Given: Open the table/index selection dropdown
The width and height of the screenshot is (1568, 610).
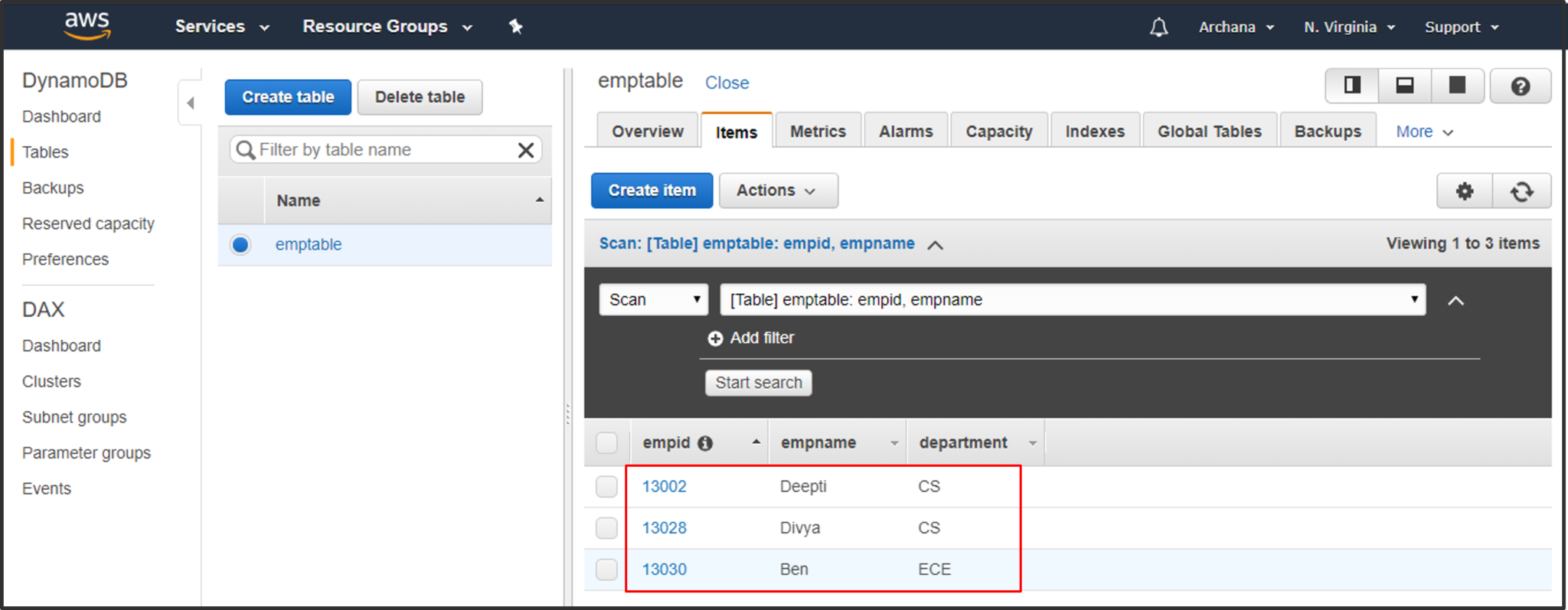Looking at the screenshot, I should [x=1073, y=300].
